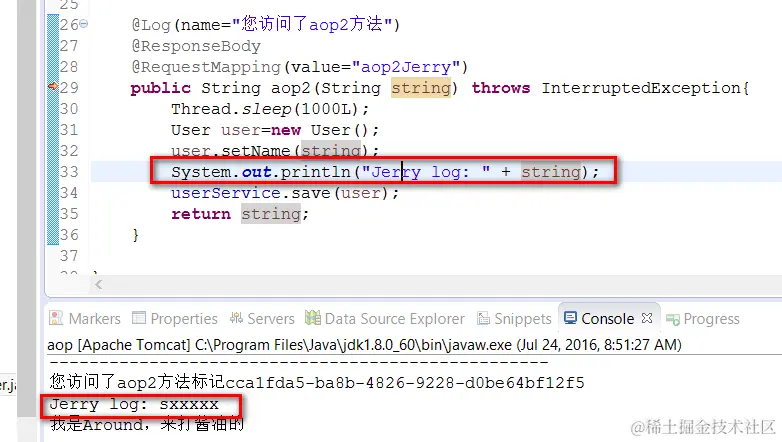Click the breakpoint arrow marker at line 29
Viewport: 782px width, 442px height.
pos(53,87)
